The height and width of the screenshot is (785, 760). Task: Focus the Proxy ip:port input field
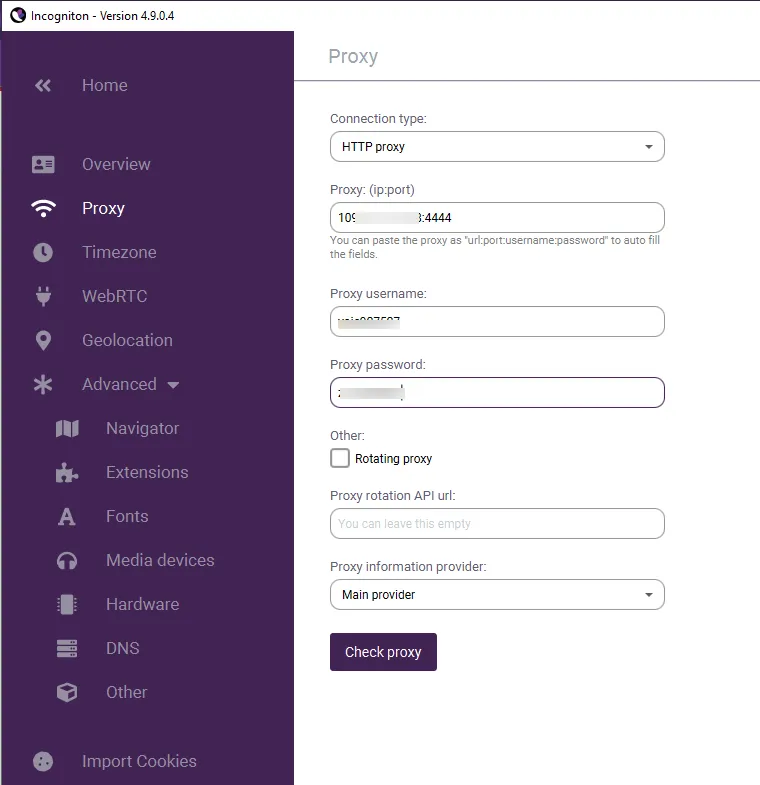pos(497,218)
